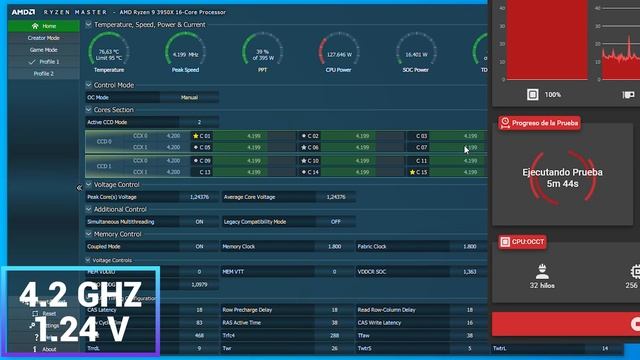The width and height of the screenshot is (640, 360).
Task: Toggle Simultaneous Multithreading ON value
Action: coord(199,222)
